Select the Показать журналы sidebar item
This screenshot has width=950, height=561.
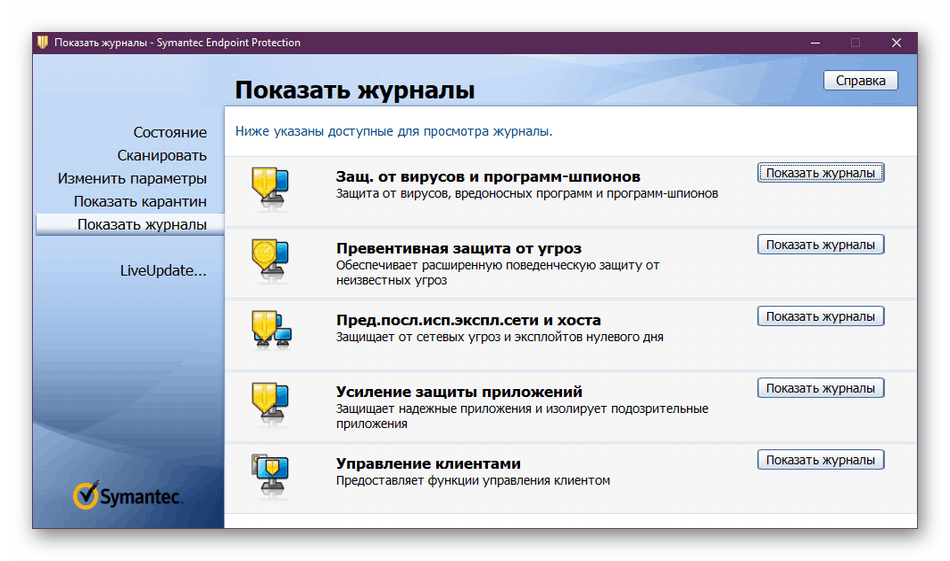point(130,224)
